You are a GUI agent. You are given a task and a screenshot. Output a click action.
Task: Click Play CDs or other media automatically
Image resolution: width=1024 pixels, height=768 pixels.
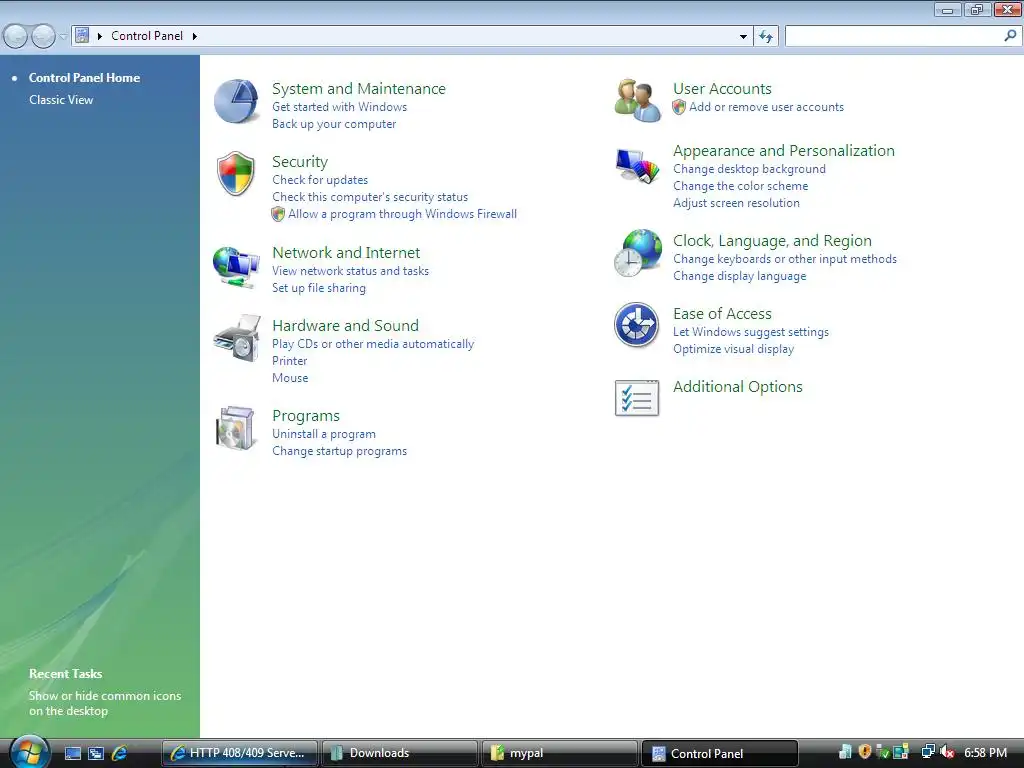(x=373, y=344)
